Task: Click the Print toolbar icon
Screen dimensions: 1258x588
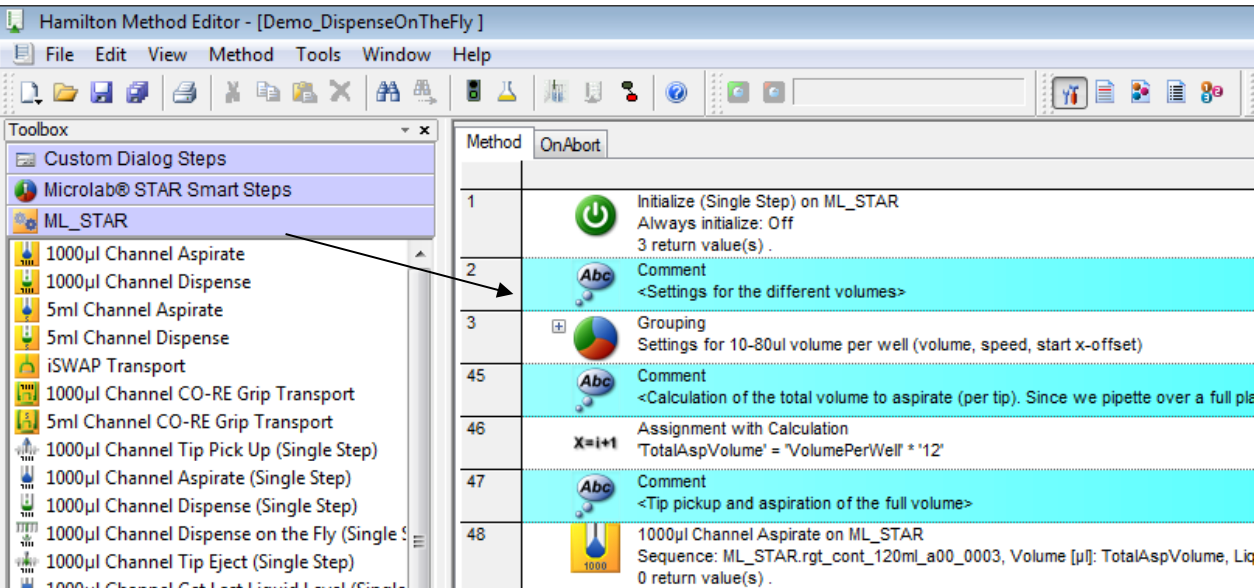Action: pyautogui.click(x=185, y=93)
